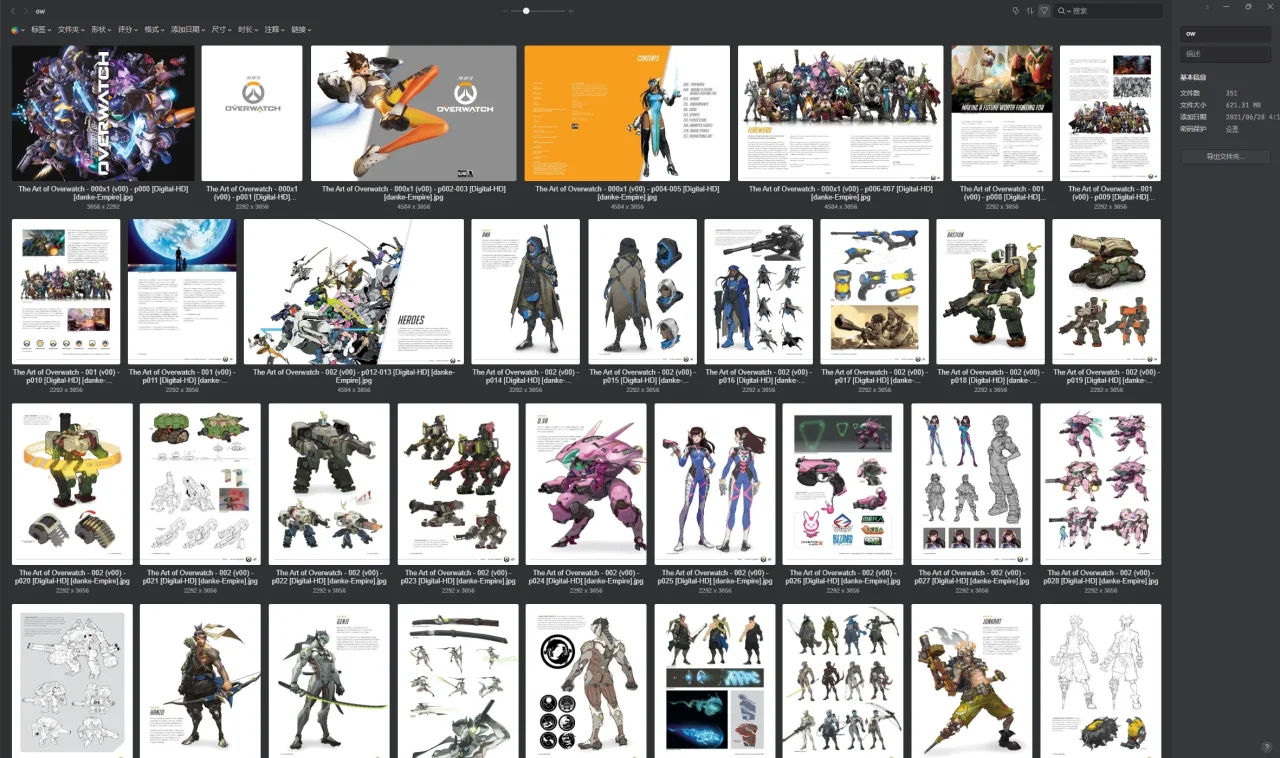The image size is (1280, 758).
Task: Open the Tracer spread thumbnail p002-003
Action: pos(413,113)
